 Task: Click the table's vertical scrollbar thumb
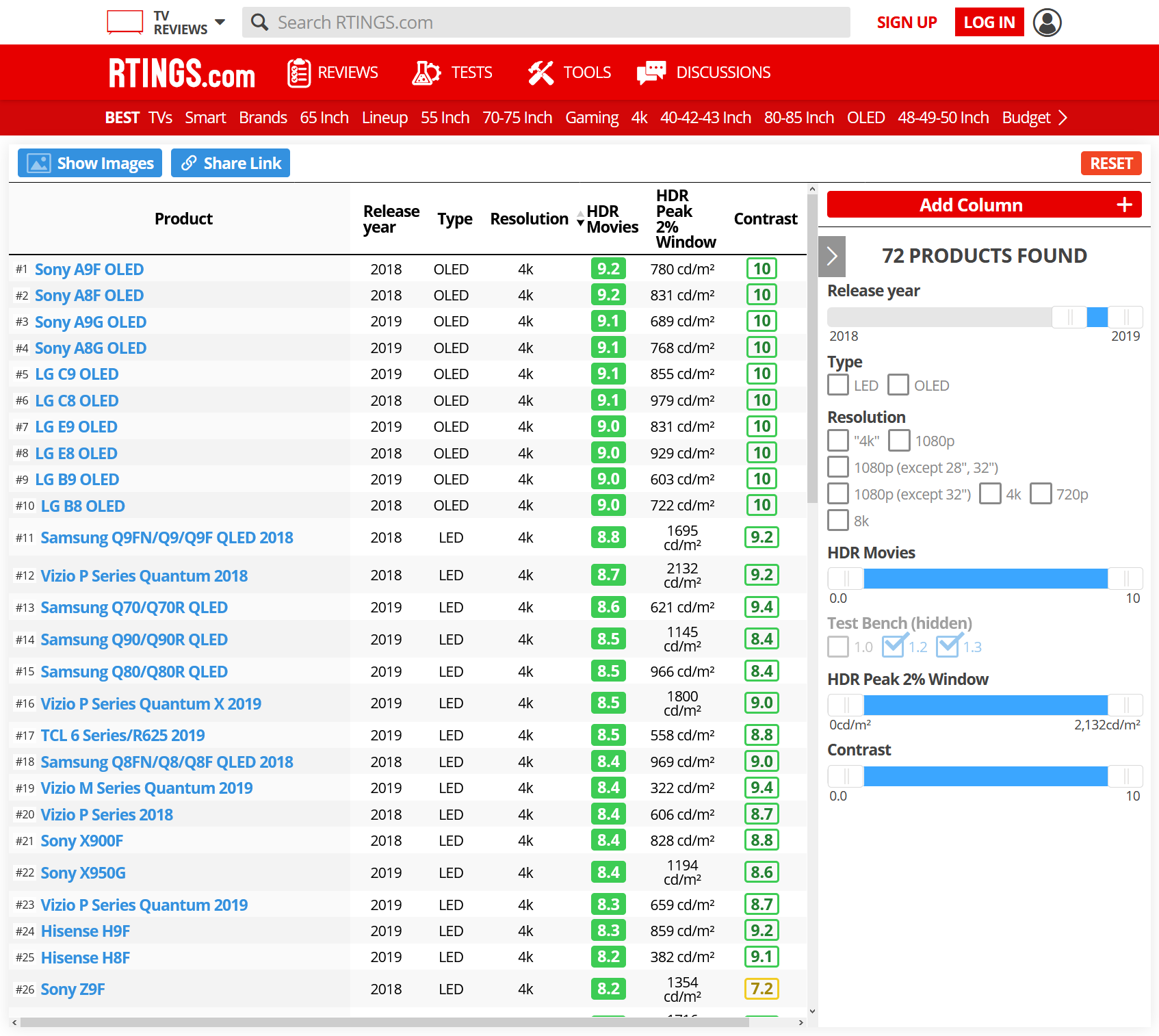point(812,349)
